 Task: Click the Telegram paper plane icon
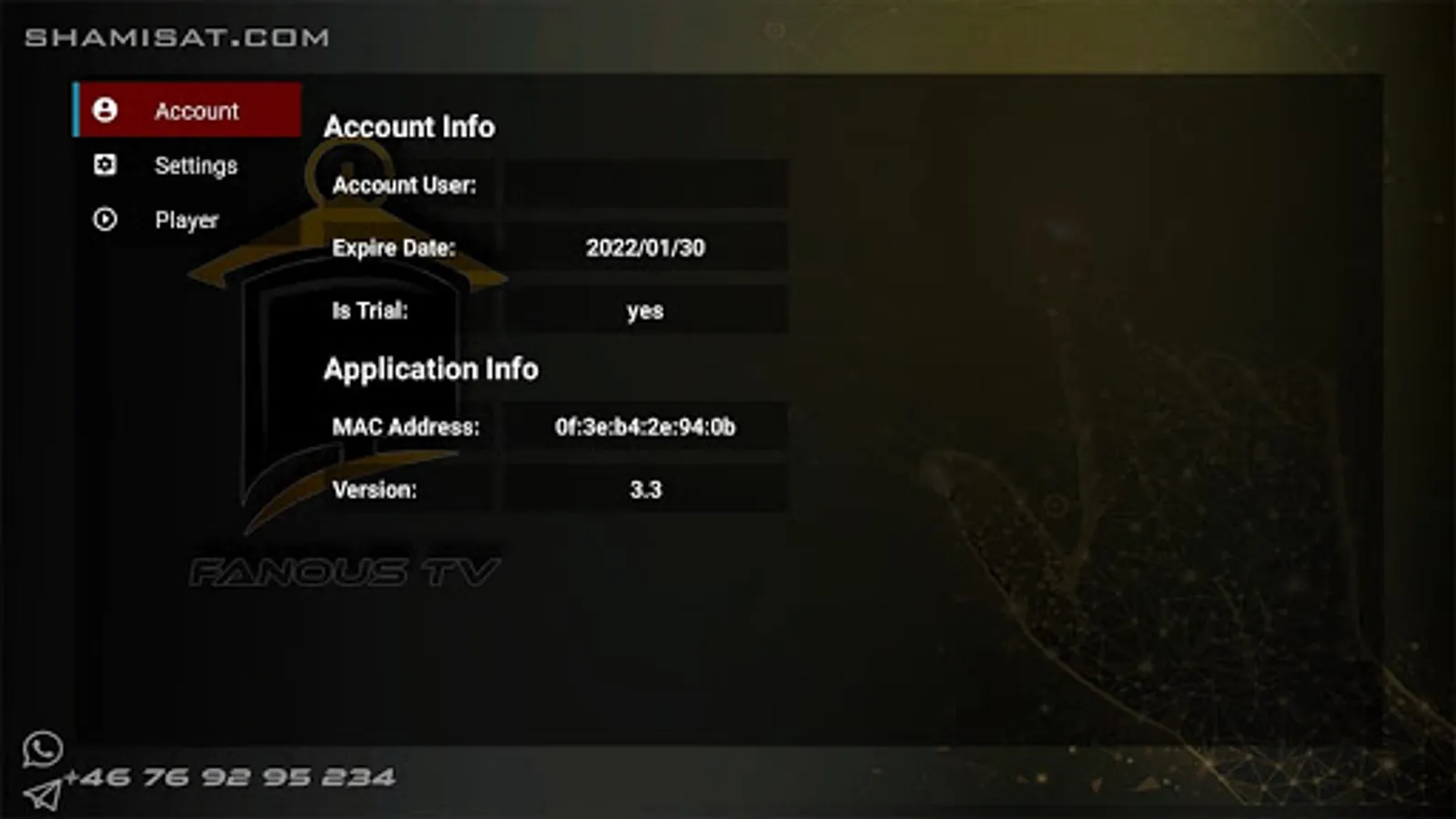coord(42,794)
